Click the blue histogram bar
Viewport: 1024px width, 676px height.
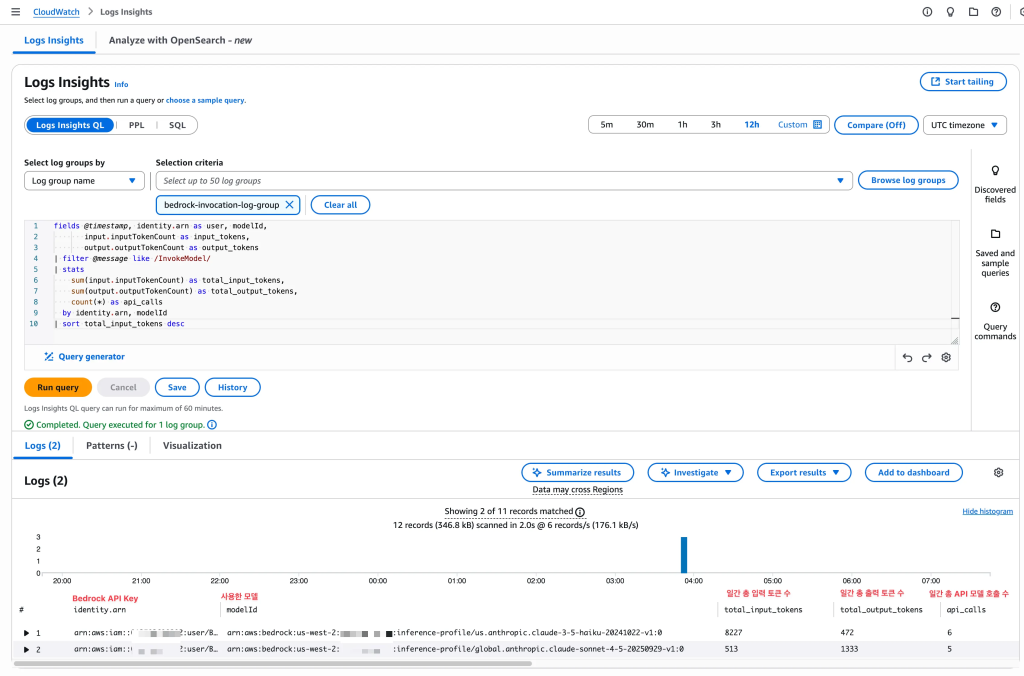tap(684, 554)
